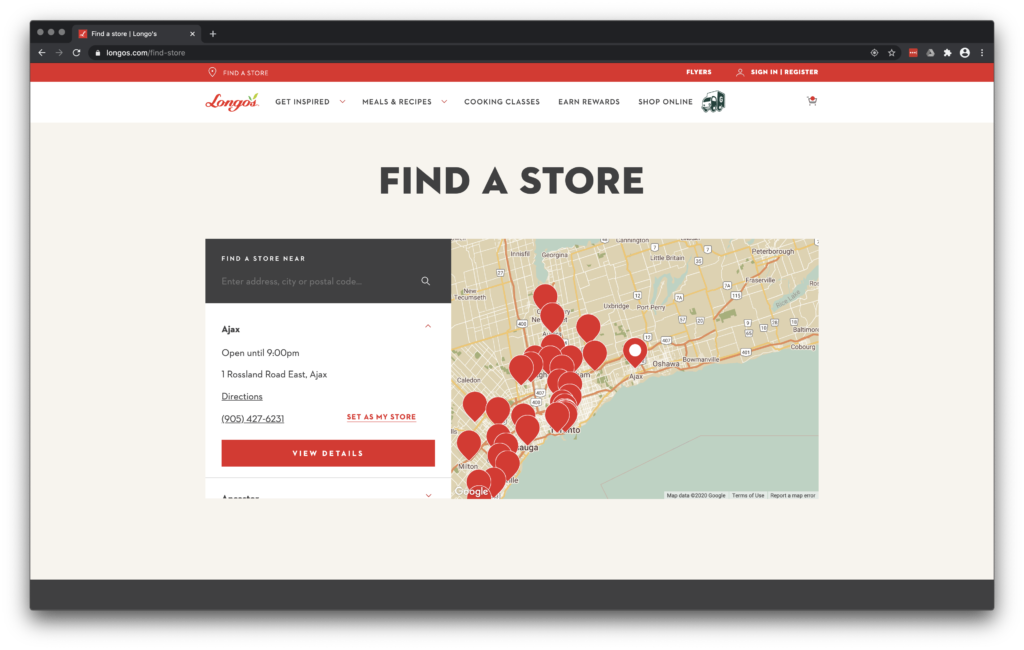Open Directions link for Ajax store
The width and height of the screenshot is (1024, 650).
tap(242, 397)
